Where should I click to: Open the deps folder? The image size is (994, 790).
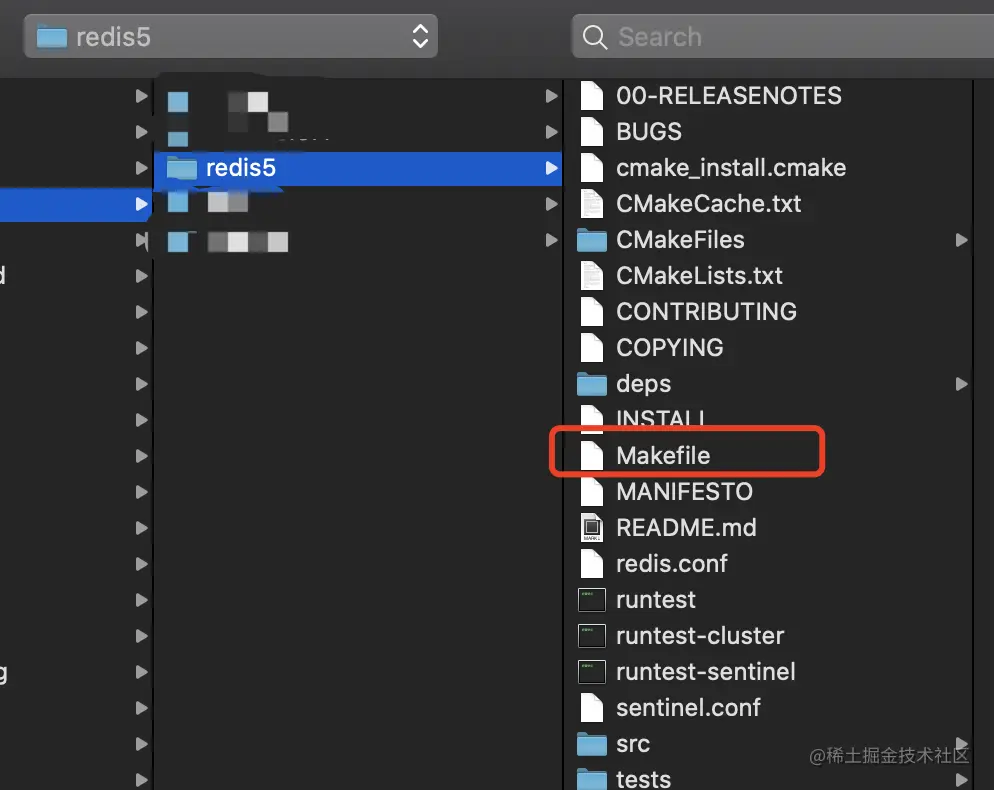click(x=643, y=384)
